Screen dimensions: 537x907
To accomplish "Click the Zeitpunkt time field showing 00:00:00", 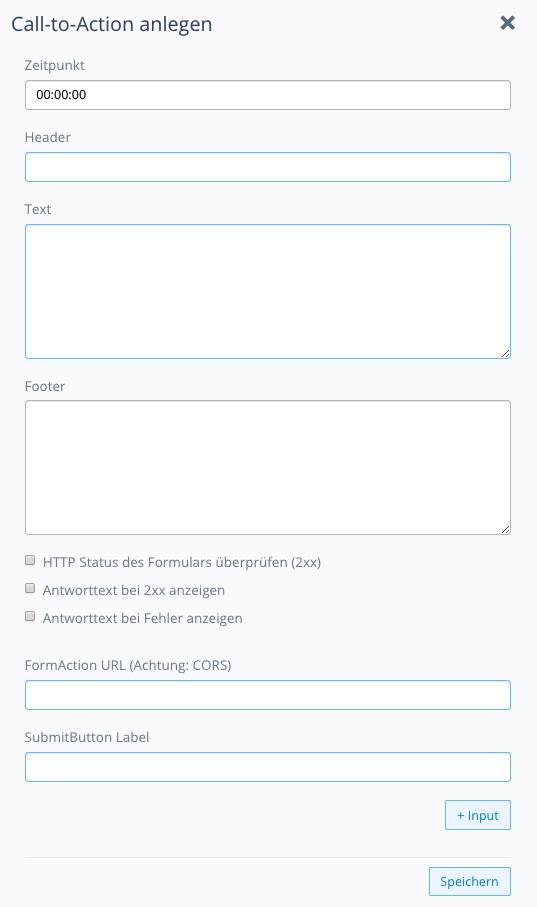I will [x=268, y=95].
